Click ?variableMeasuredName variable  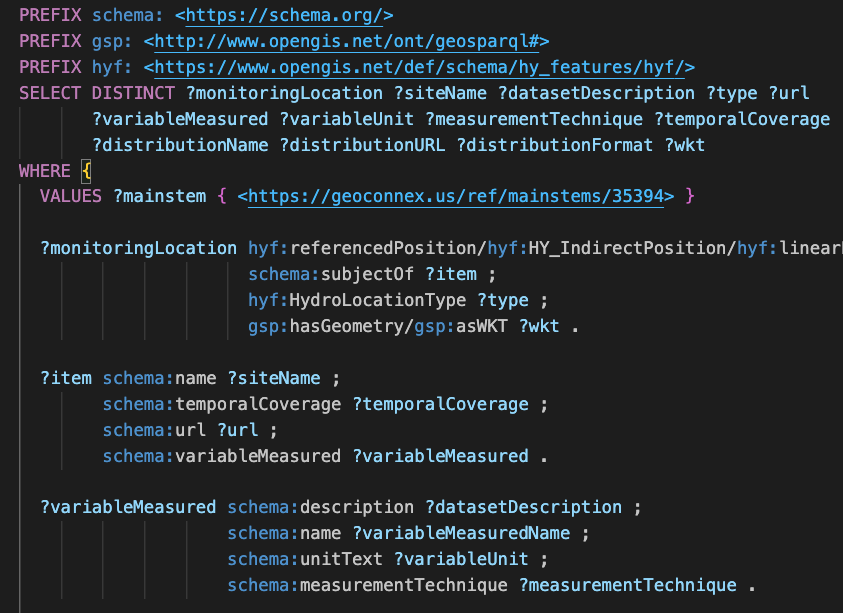[x=461, y=533]
